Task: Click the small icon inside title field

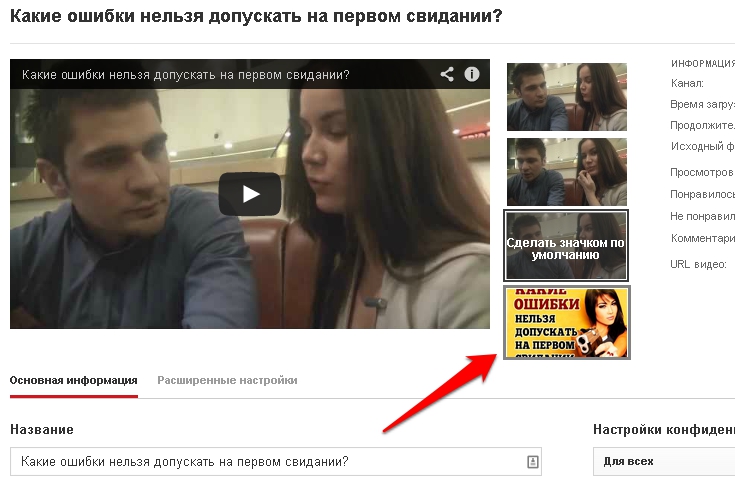Action: click(x=532, y=462)
